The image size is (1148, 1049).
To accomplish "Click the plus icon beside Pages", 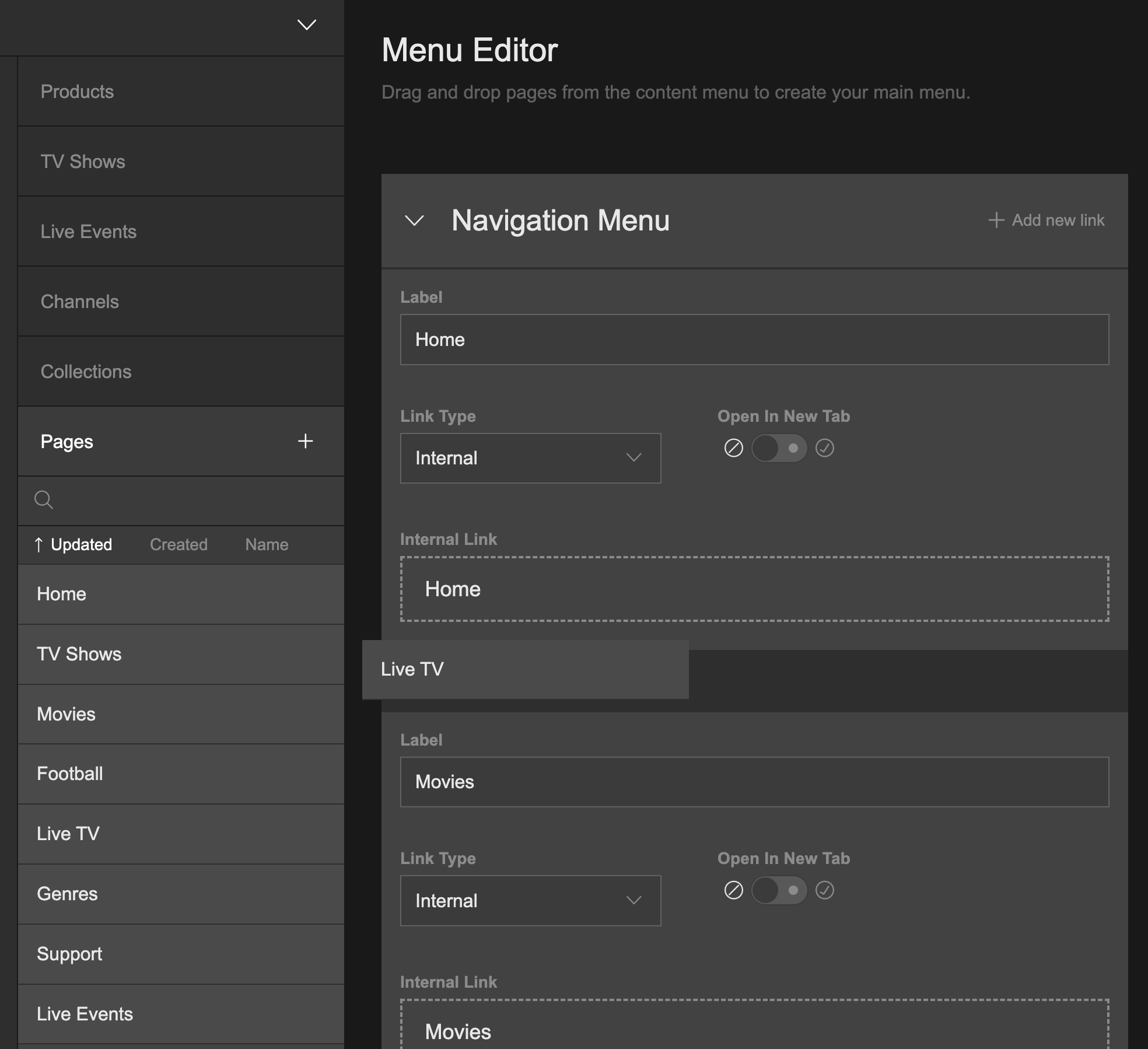I will click(x=305, y=441).
